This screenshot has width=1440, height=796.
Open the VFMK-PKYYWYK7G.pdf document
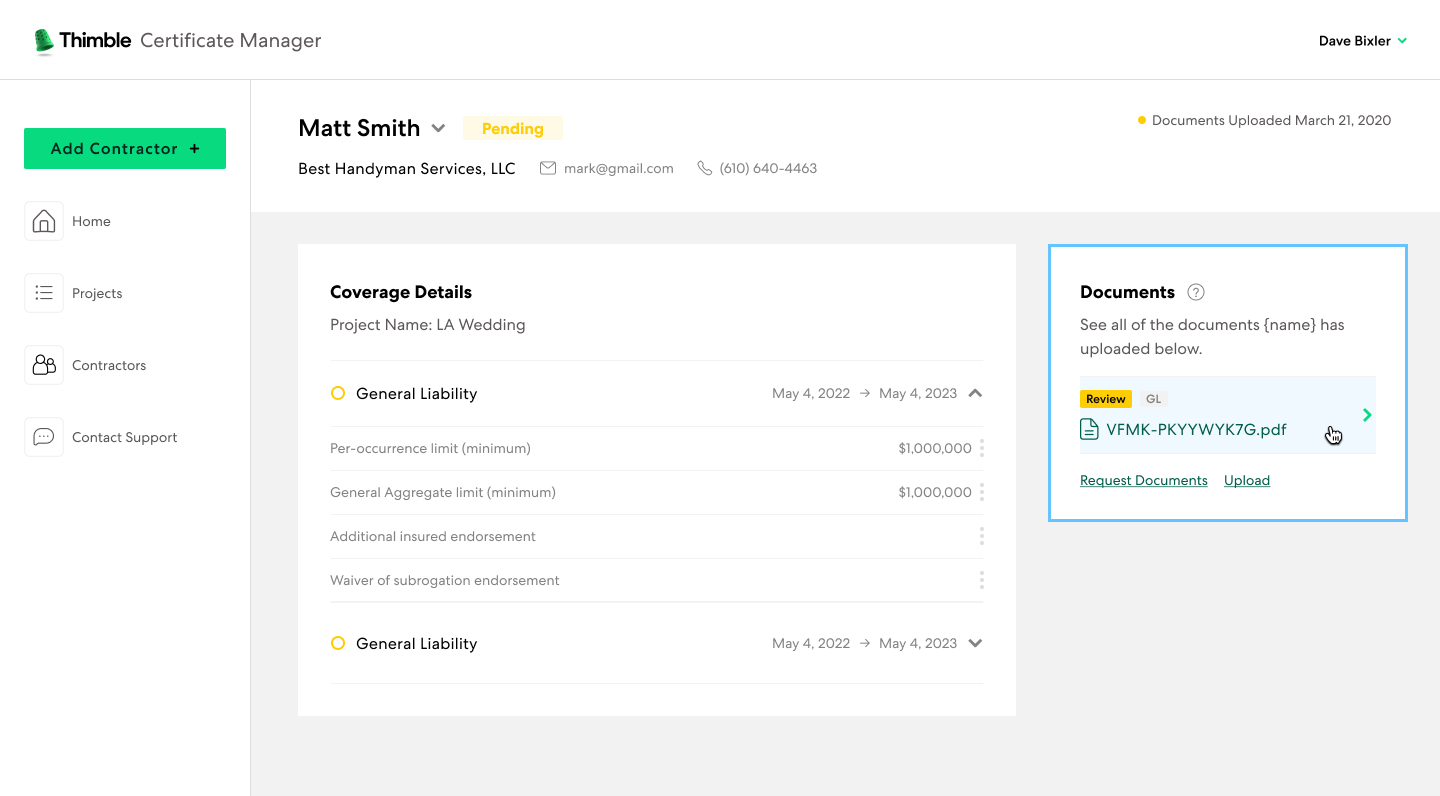[x=1228, y=415]
